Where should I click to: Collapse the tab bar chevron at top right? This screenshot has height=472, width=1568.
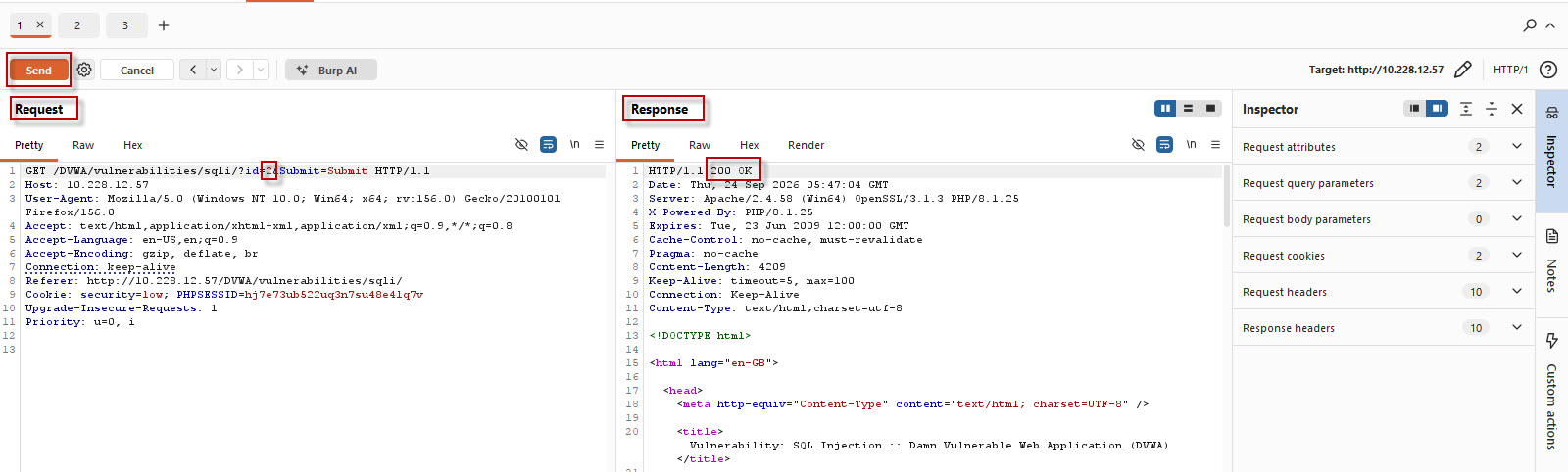[x=1550, y=25]
